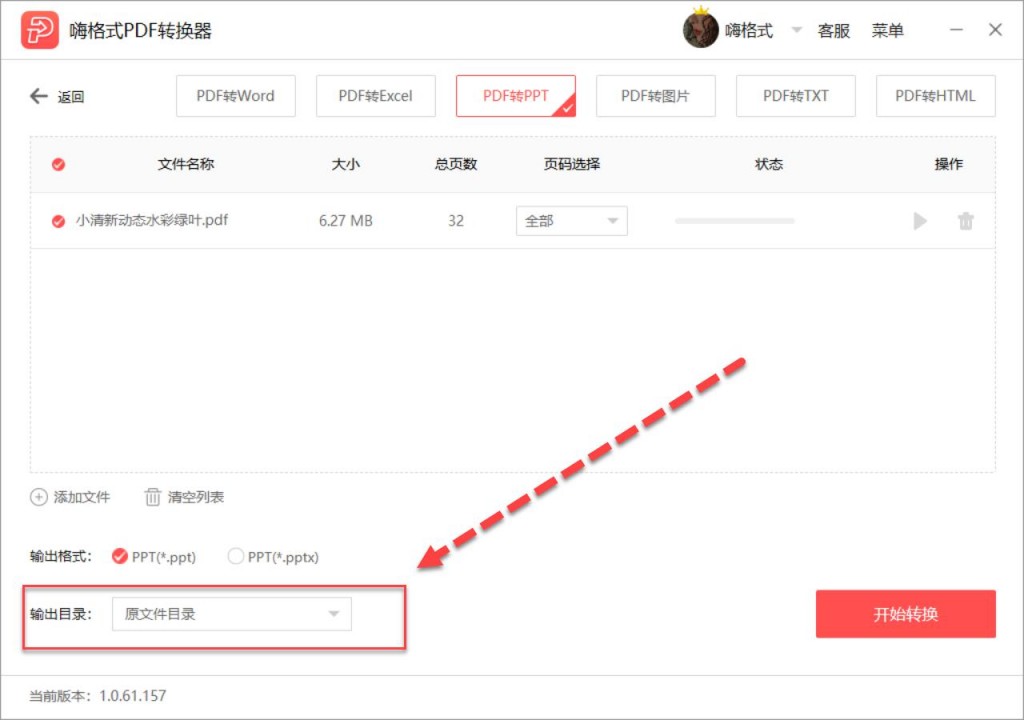
Task: Toggle the select-all checkbox in the table header
Action: click(58, 164)
